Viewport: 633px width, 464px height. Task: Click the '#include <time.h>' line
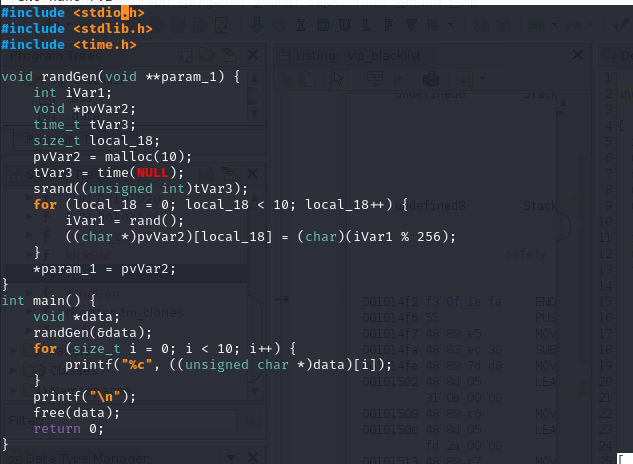[69, 45]
